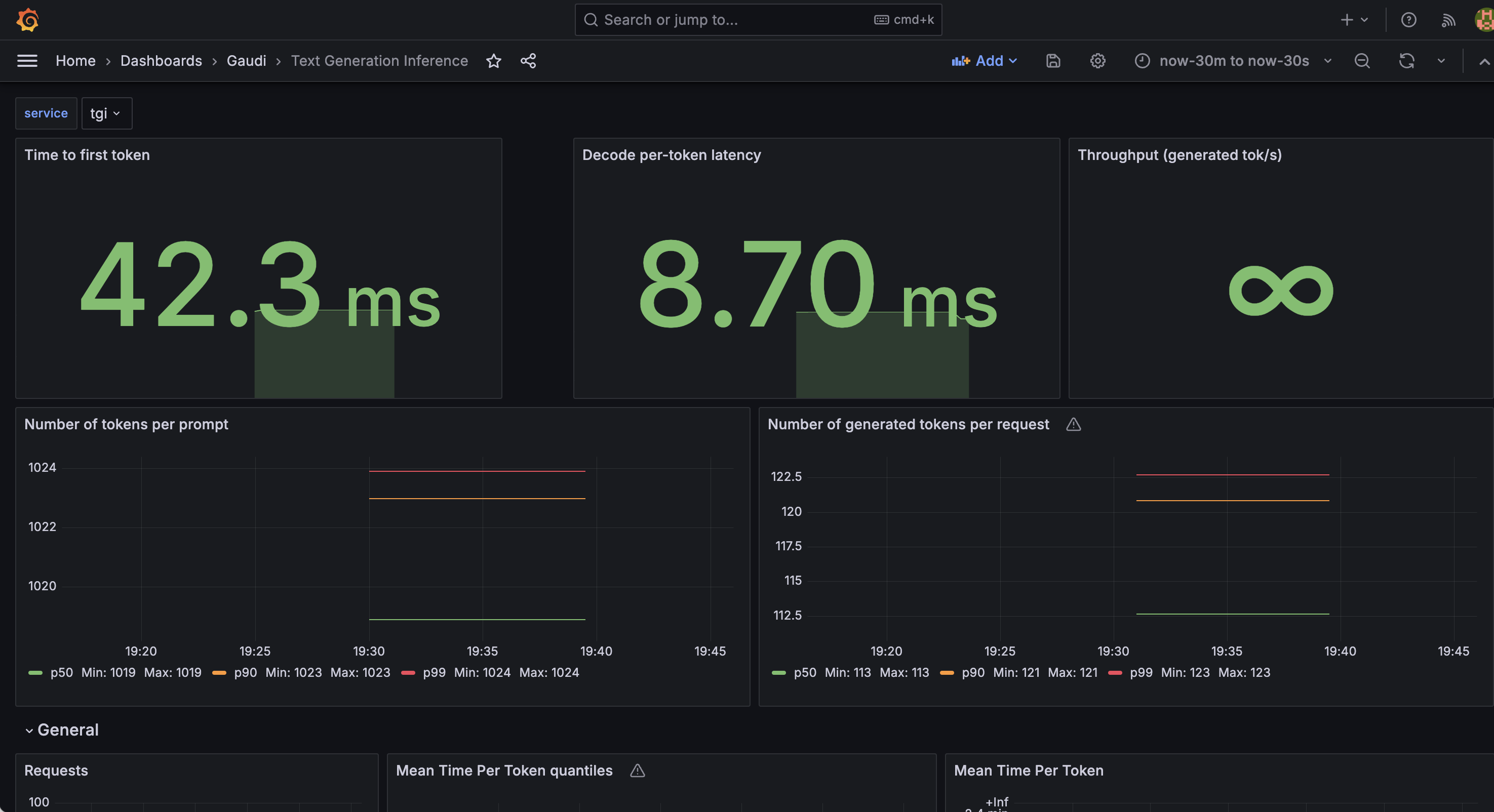The height and width of the screenshot is (812, 1494).
Task: Click the infinity throughput value
Action: point(1281,291)
